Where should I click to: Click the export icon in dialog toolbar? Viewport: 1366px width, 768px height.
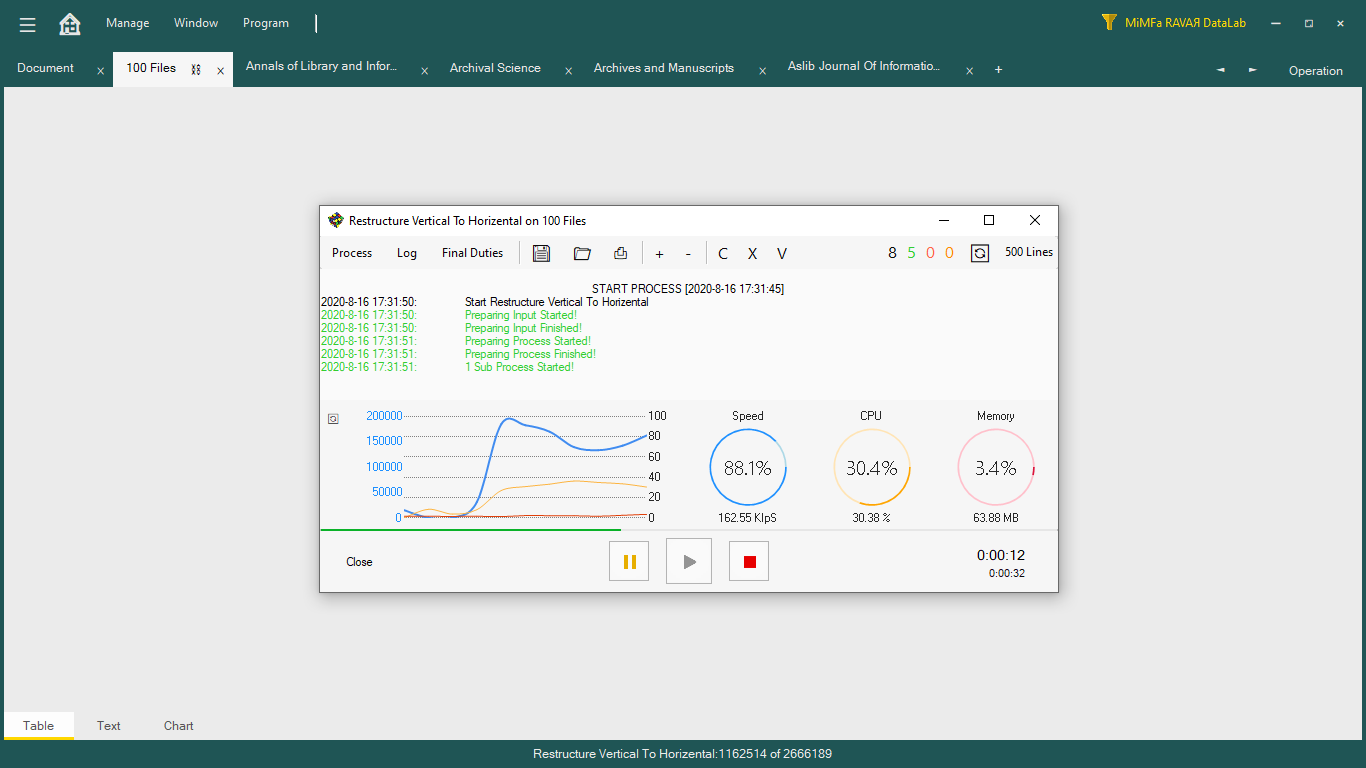(620, 253)
